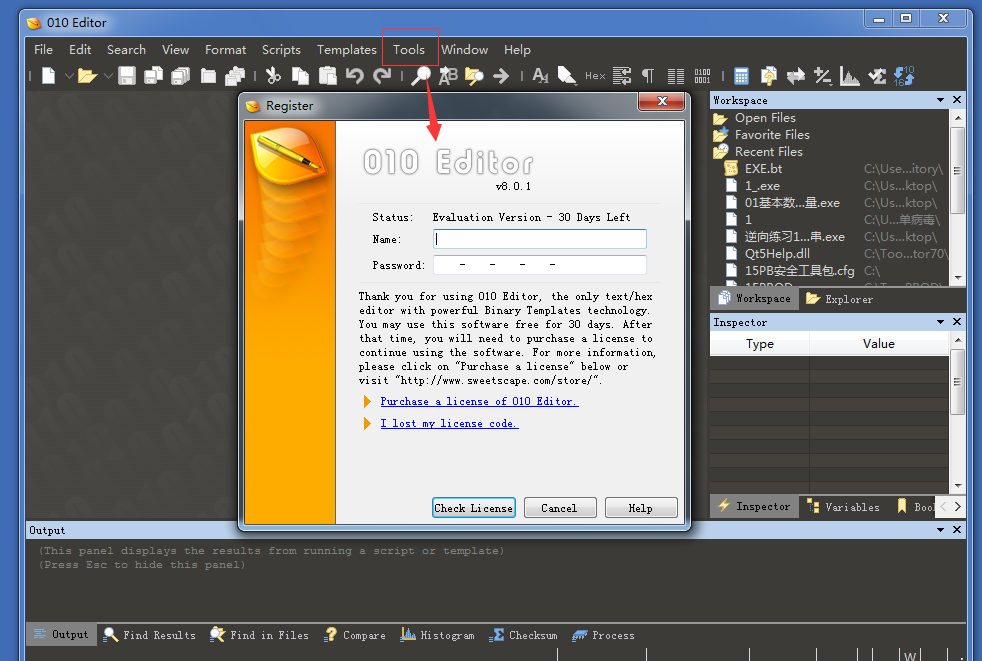Click the base converter 10/16 icon
982x661 pixels.
pyautogui.click(x=904, y=76)
